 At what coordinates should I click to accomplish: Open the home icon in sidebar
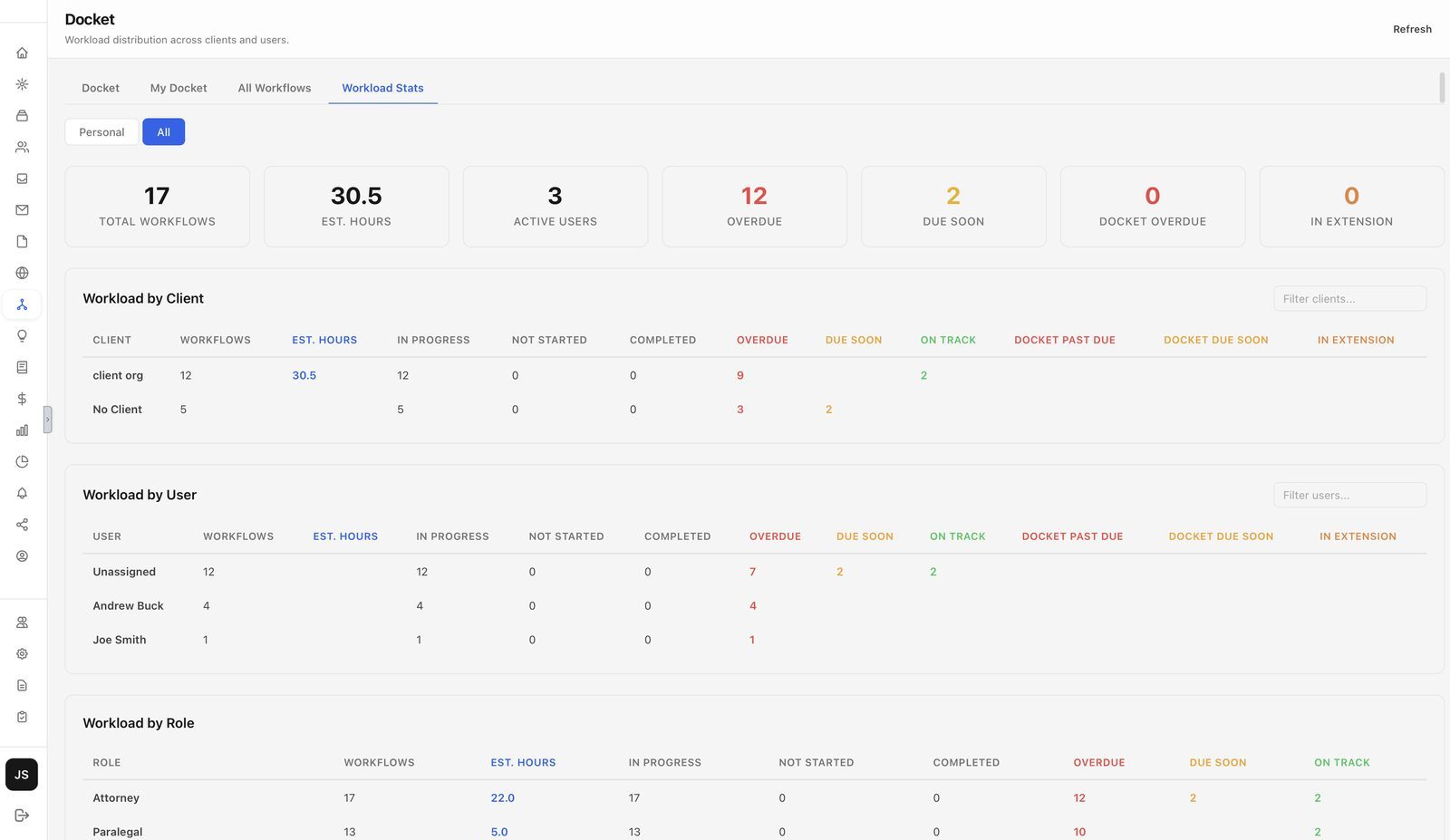(x=22, y=53)
